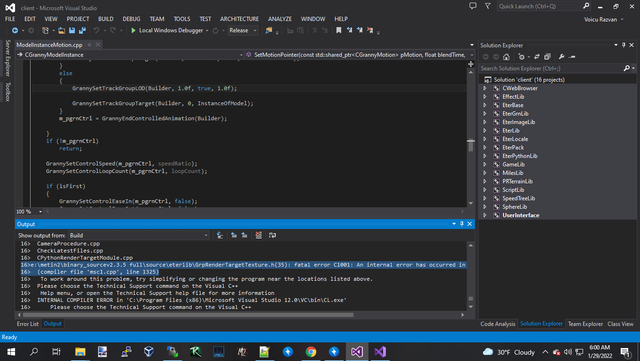Image resolution: width=640 pixels, height=361 pixels.
Task: Click the notifications filter funnel icon
Action: [488, 6]
